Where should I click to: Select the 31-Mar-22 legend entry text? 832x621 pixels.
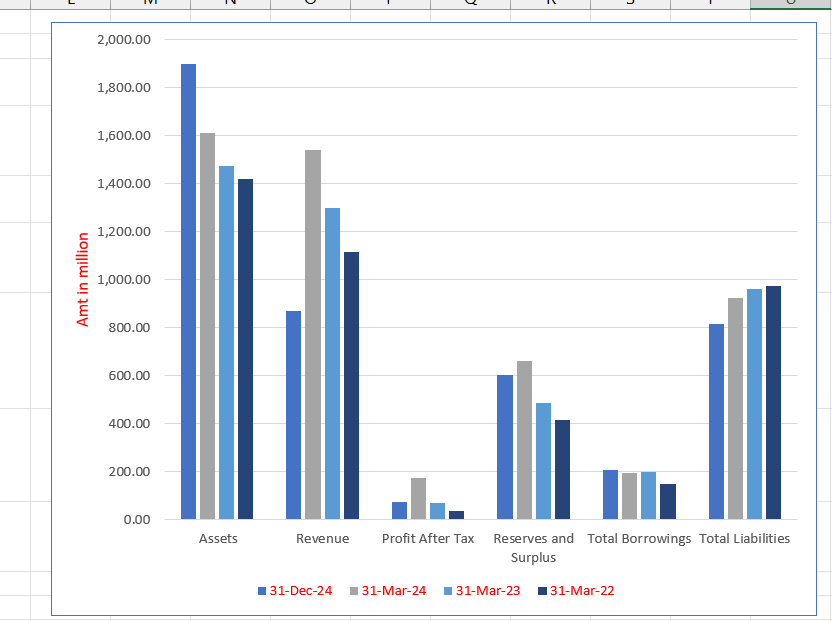coord(582,591)
